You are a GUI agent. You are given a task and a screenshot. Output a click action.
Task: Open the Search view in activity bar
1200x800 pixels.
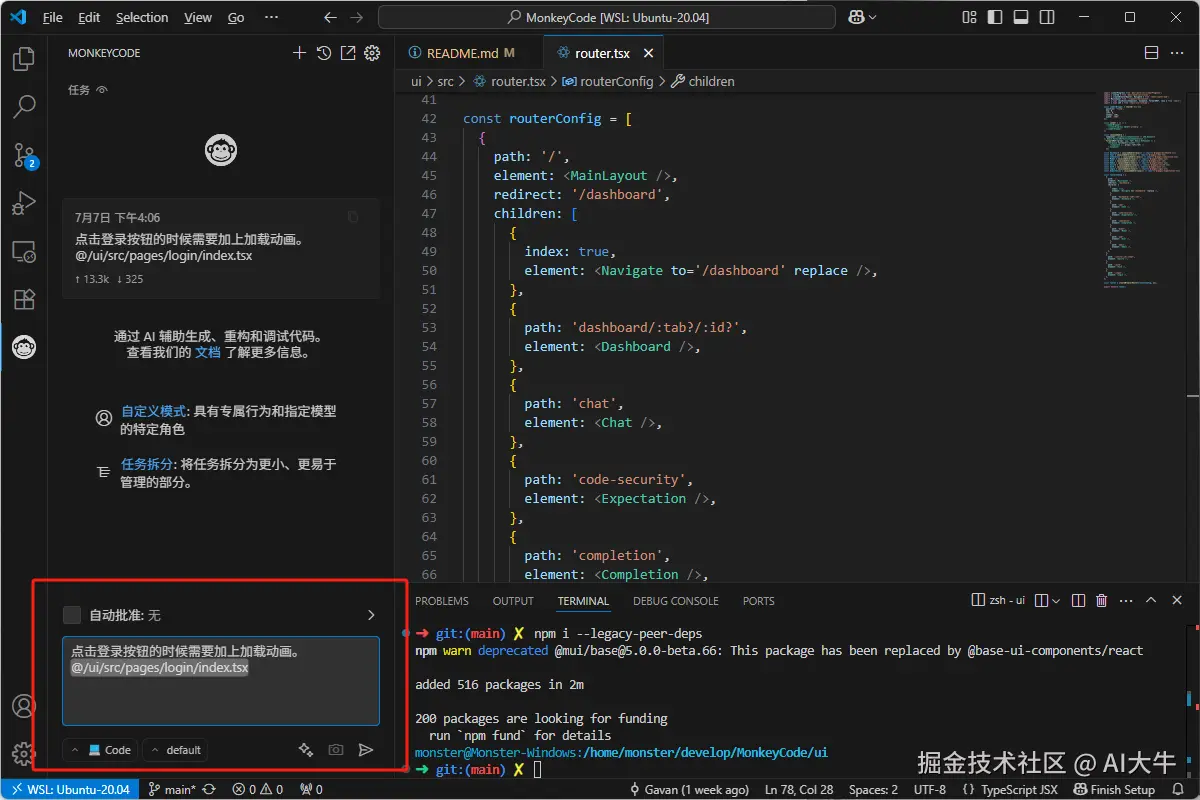pyautogui.click(x=24, y=106)
